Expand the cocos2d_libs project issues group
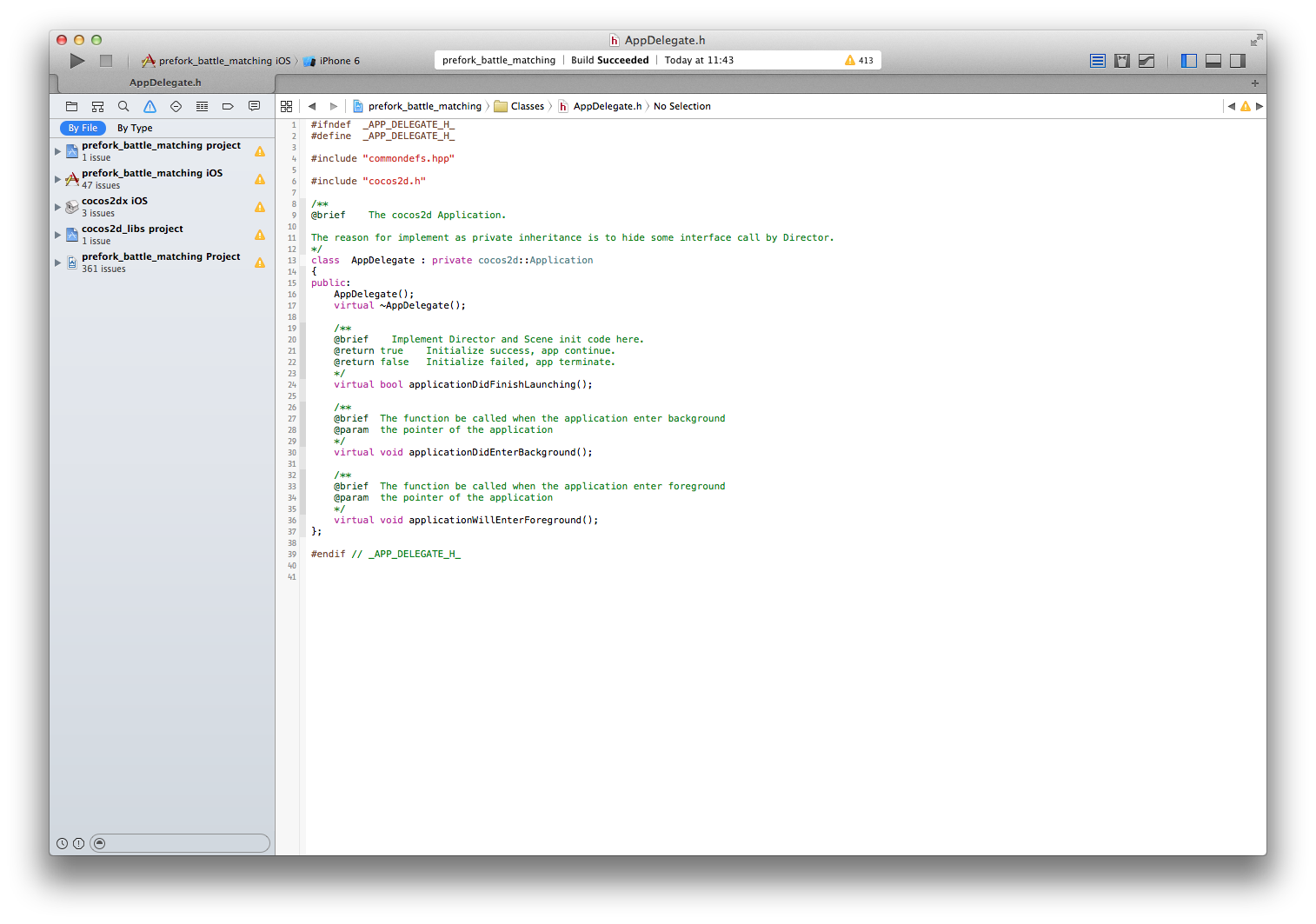This screenshot has height=924, width=1316. coord(58,235)
